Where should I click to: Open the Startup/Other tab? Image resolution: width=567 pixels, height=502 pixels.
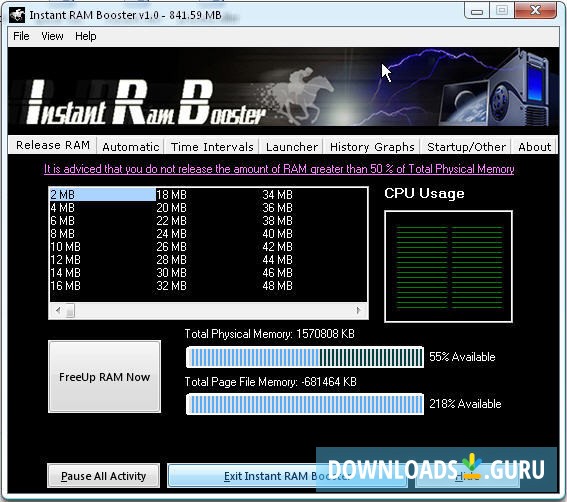pos(466,147)
